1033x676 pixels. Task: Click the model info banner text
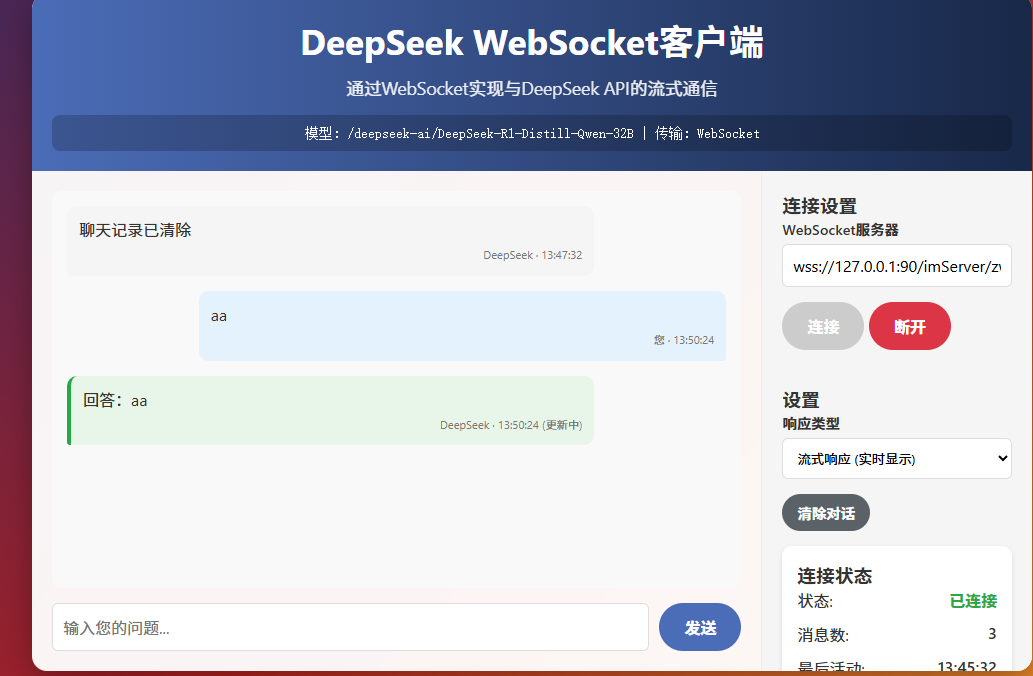point(532,133)
